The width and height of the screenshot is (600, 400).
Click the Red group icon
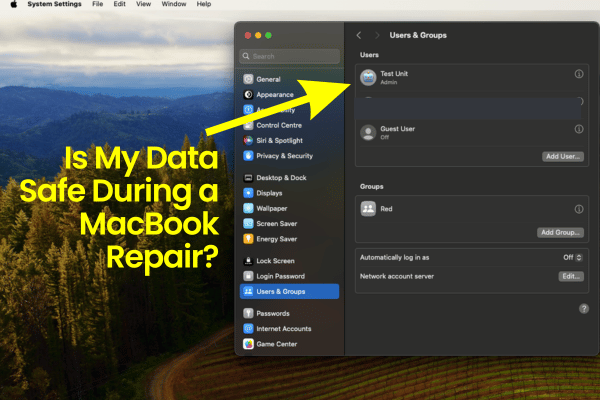point(368,209)
